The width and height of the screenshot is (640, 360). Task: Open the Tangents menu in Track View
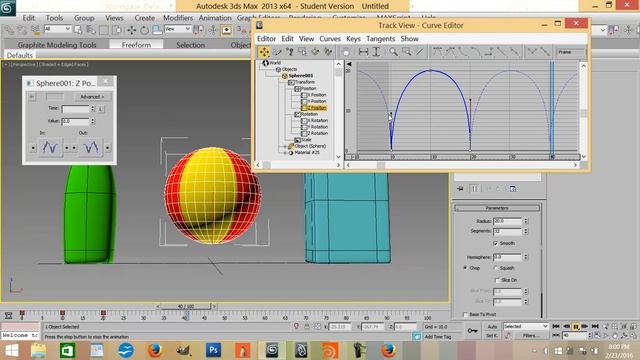pos(380,39)
